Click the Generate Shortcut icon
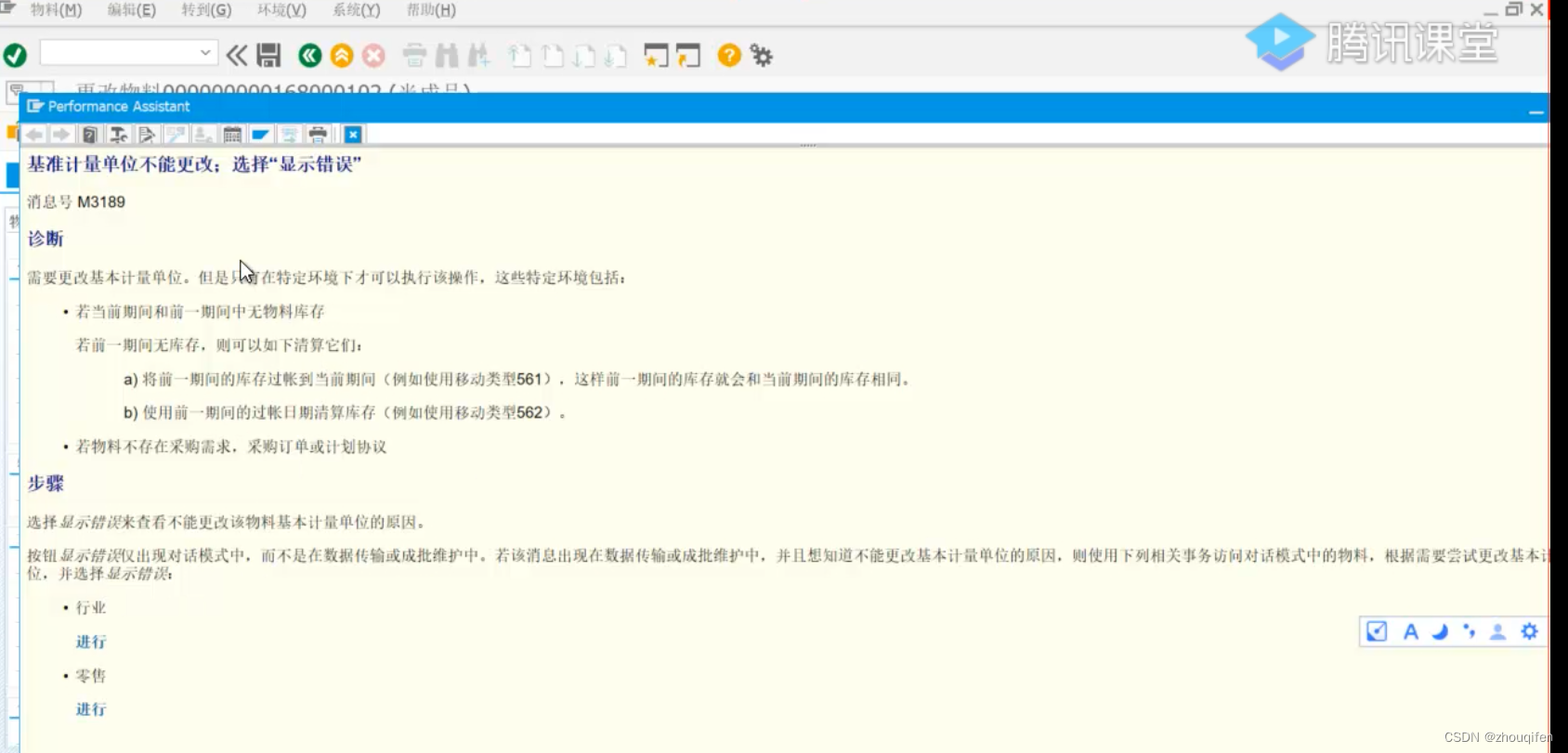The width and height of the screenshot is (1568, 753). coord(688,56)
